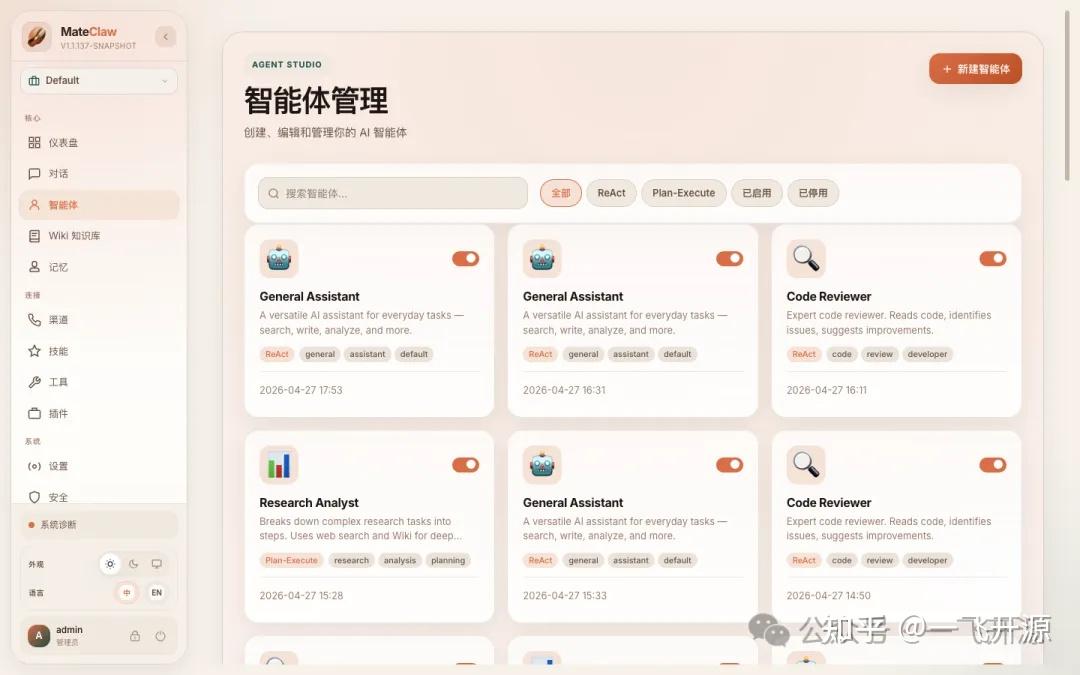Switch to light theme sun icon

[x=110, y=563]
